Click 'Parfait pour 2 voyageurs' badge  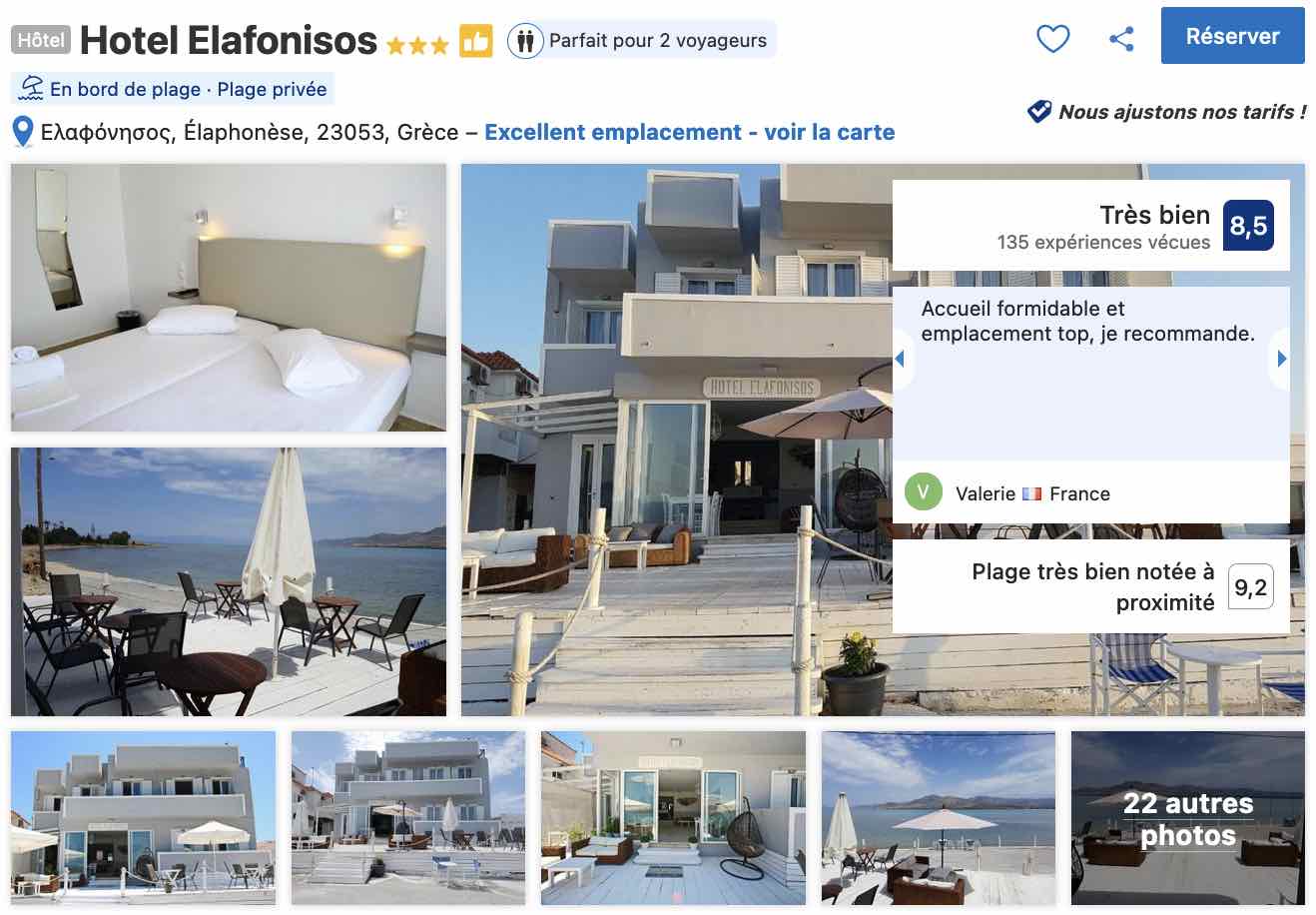click(641, 41)
